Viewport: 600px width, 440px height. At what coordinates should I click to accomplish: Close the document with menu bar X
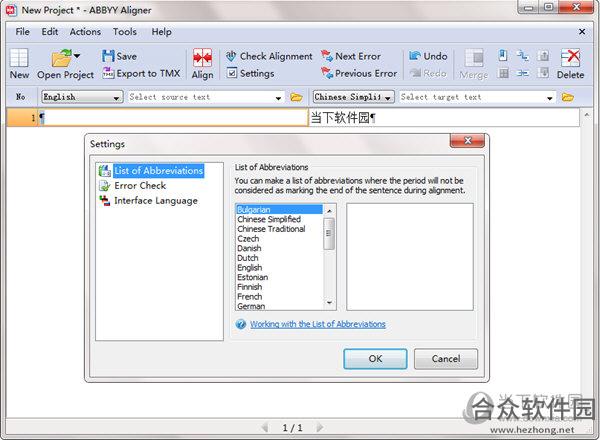pos(582,32)
